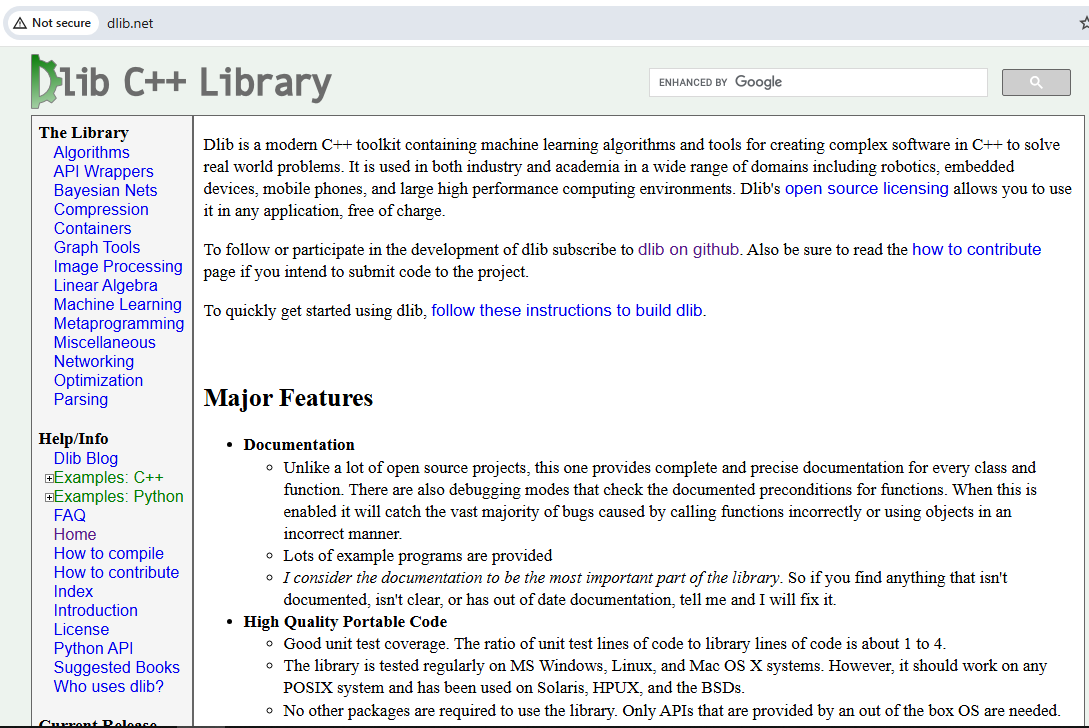Follow the open source licensing link
Image resolution: width=1089 pixels, height=728 pixels.
(x=866, y=188)
